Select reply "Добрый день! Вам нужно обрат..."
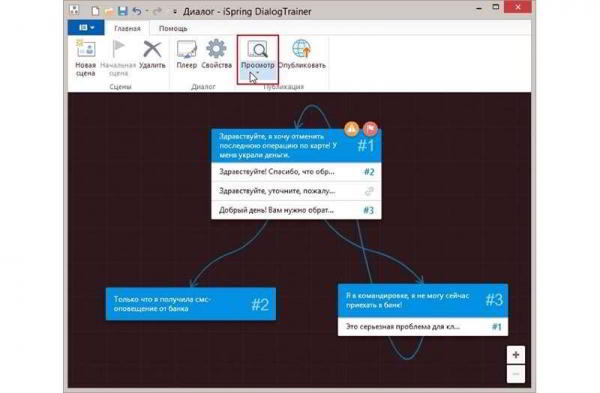The width and height of the screenshot is (600, 393). (296, 210)
